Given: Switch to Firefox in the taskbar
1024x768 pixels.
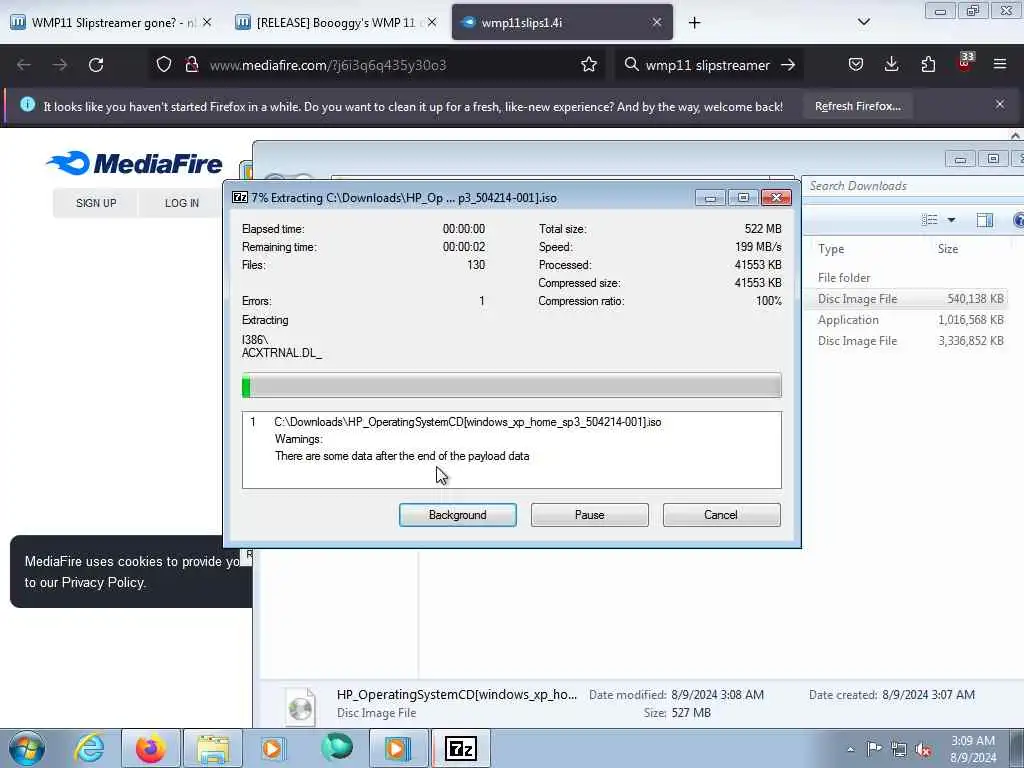Looking at the screenshot, I should (151, 748).
